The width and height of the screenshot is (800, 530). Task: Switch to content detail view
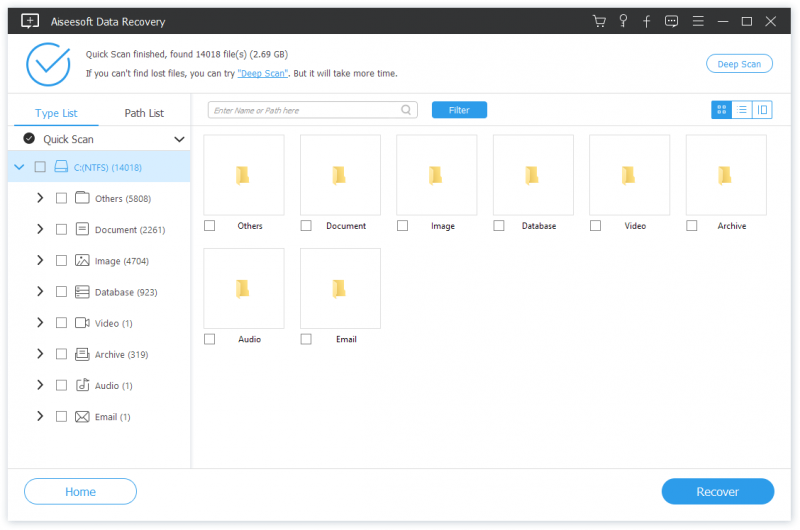pyautogui.click(x=762, y=110)
